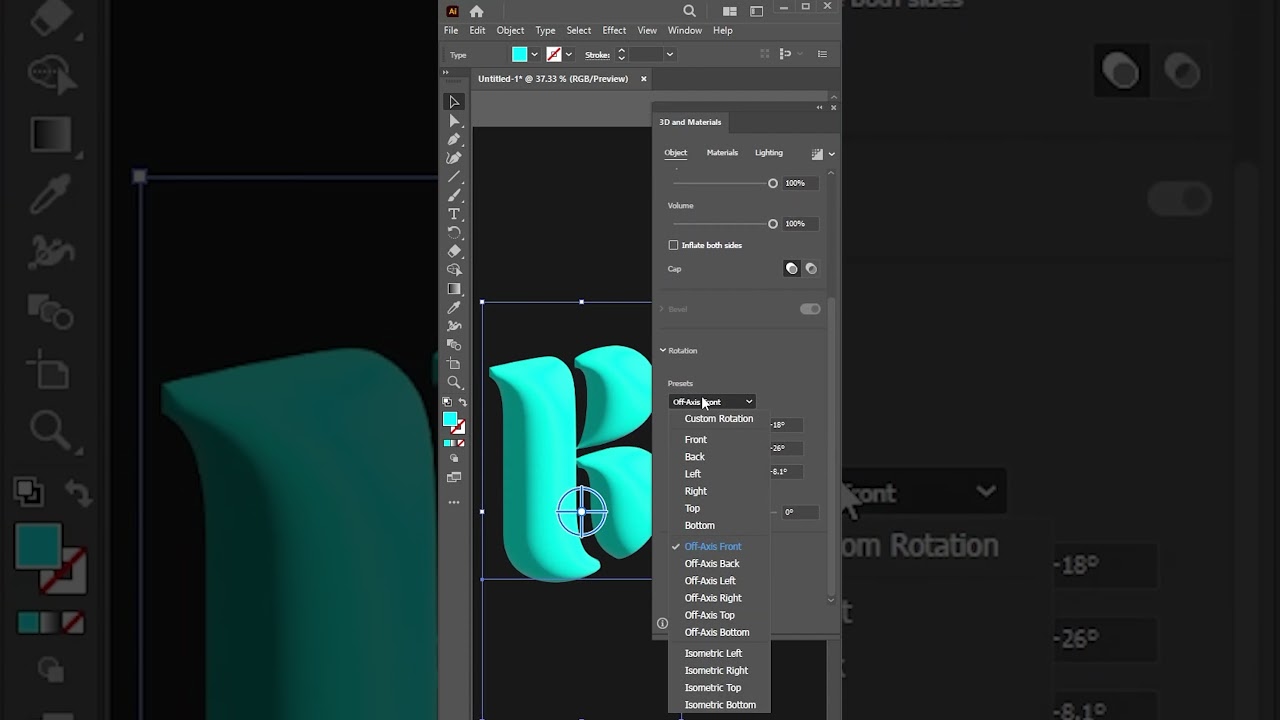This screenshot has width=1280, height=720.
Task: Open the control bar list menu icon
Action: [x=823, y=54]
